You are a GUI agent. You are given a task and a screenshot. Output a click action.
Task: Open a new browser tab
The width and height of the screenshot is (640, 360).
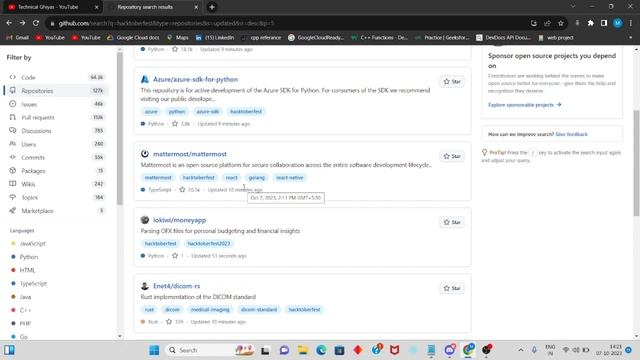pyautogui.click(x=212, y=7)
